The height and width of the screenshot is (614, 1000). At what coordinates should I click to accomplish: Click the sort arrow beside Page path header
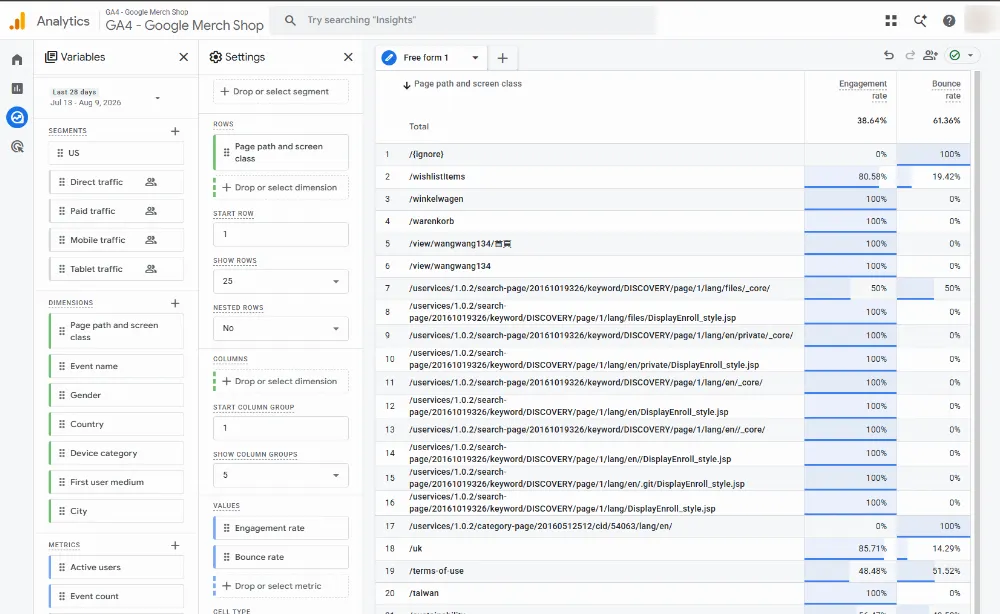point(406,85)
